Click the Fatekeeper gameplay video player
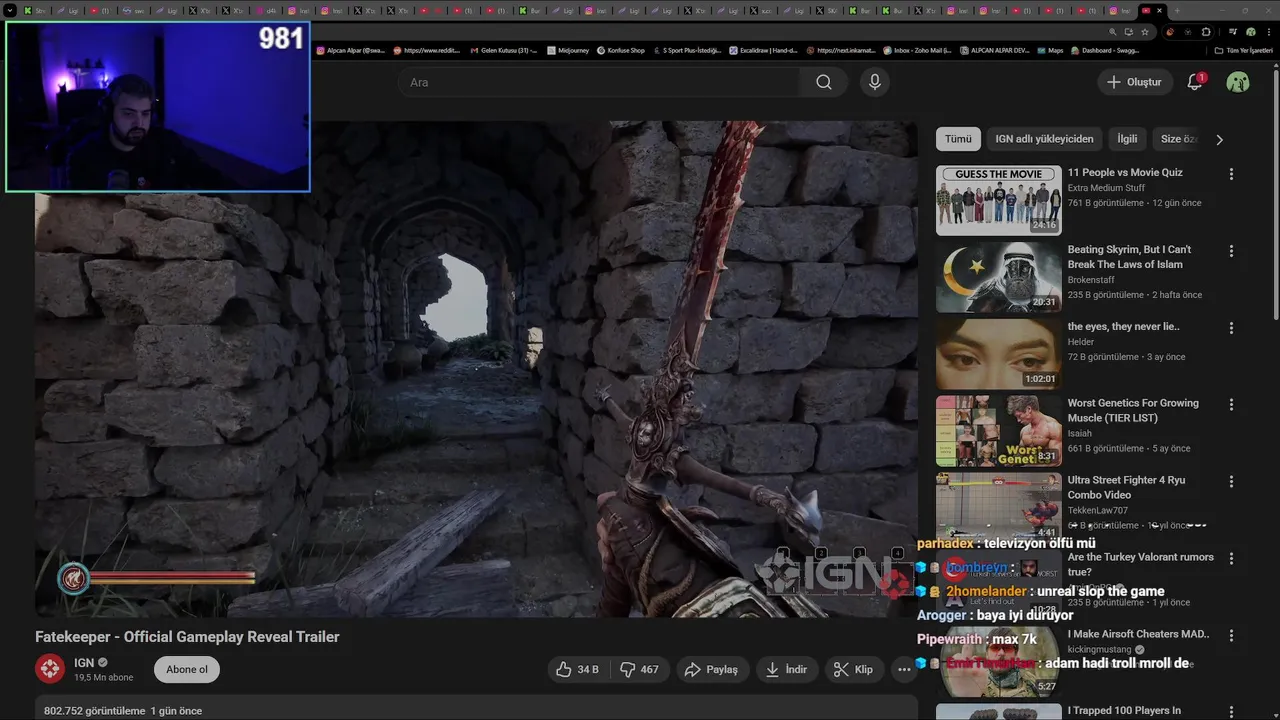 476,369
